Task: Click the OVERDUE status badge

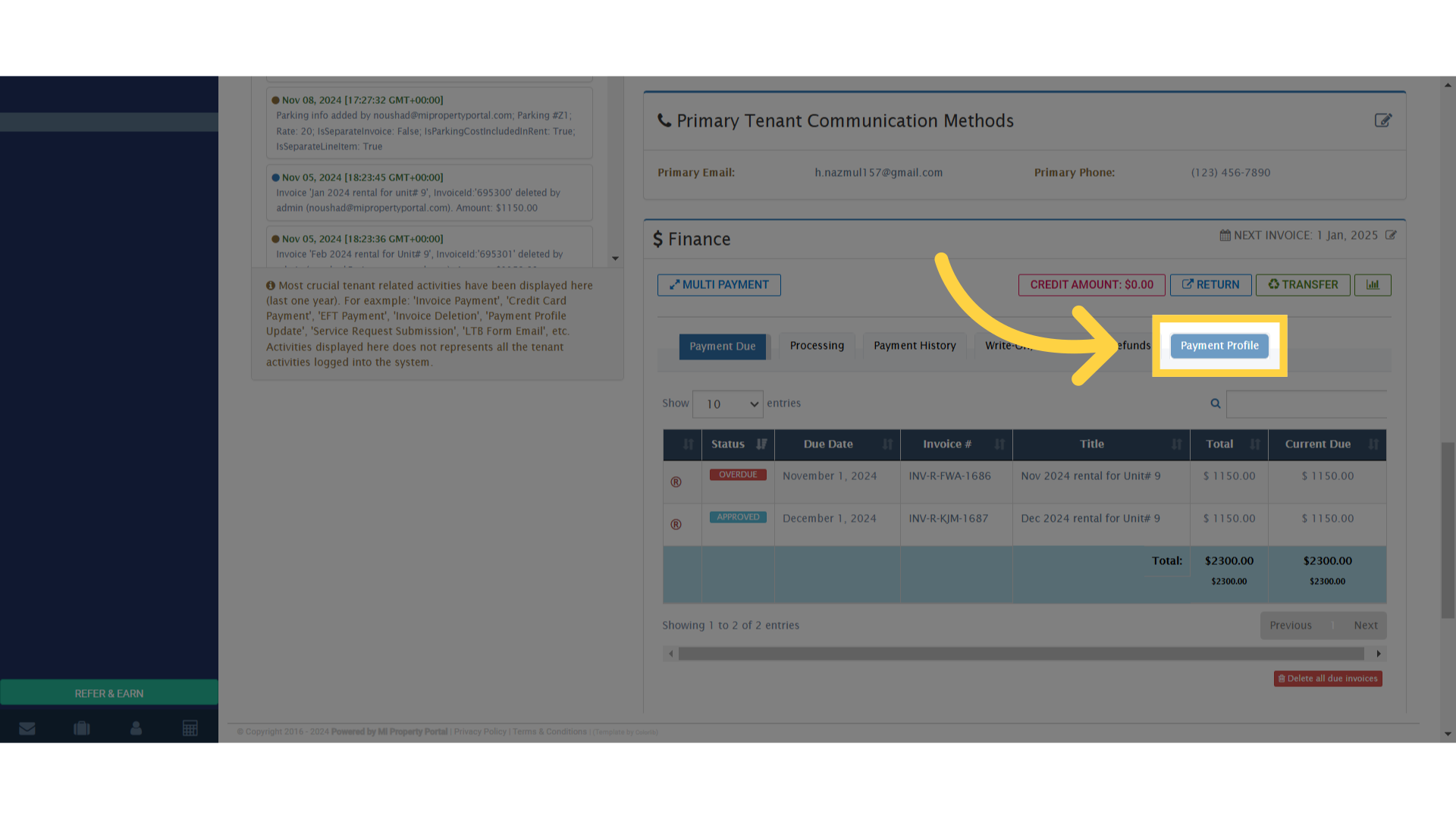Action: tap(738, 475)
